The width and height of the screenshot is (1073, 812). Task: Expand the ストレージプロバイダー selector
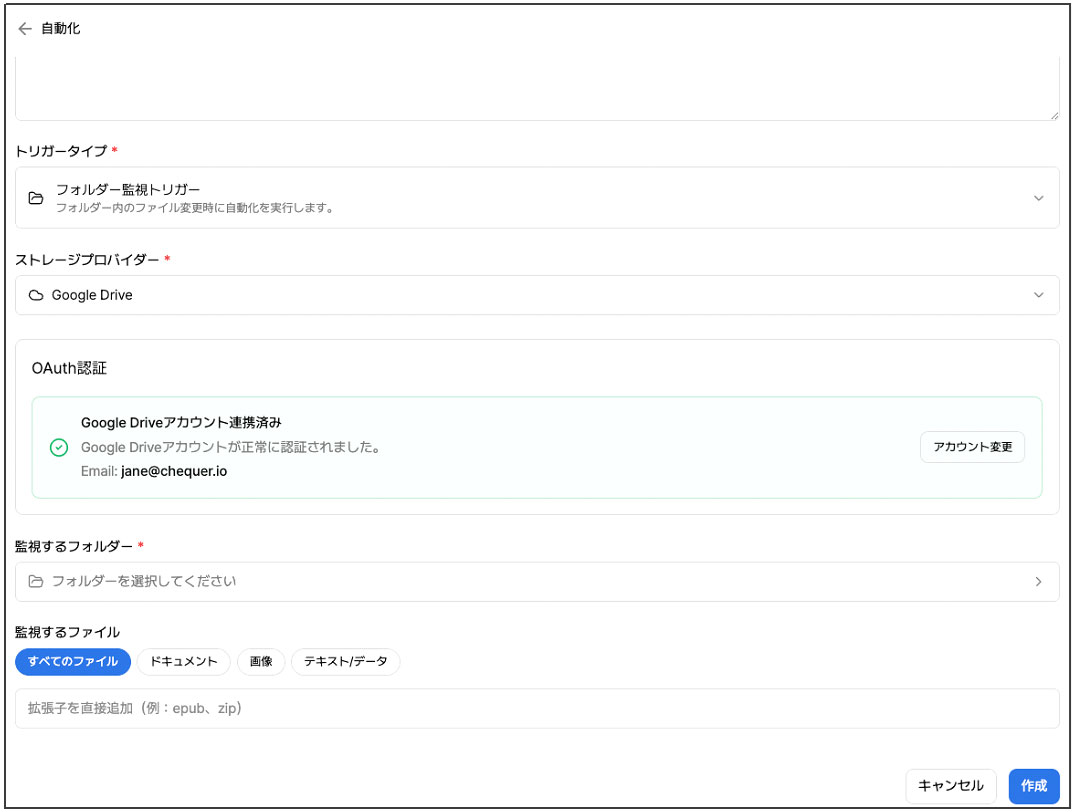[1037, 295]
